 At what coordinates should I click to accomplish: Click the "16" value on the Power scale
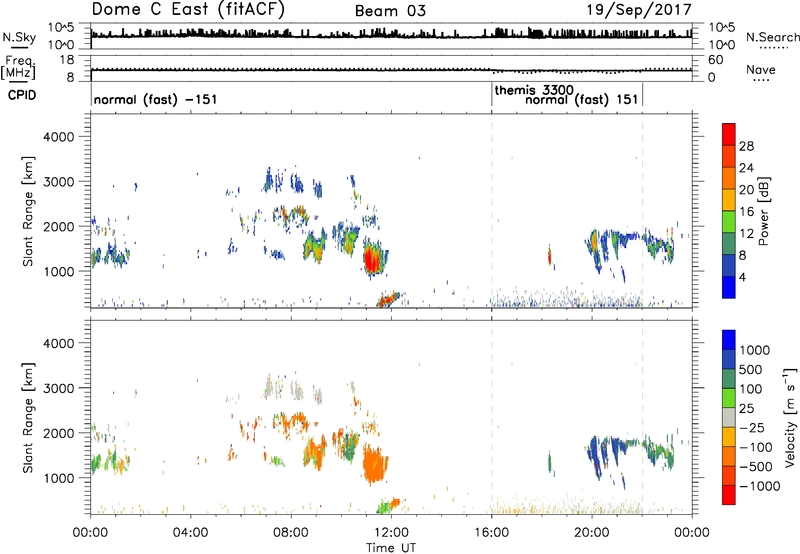pyautogui.click(x=746, y=212)
